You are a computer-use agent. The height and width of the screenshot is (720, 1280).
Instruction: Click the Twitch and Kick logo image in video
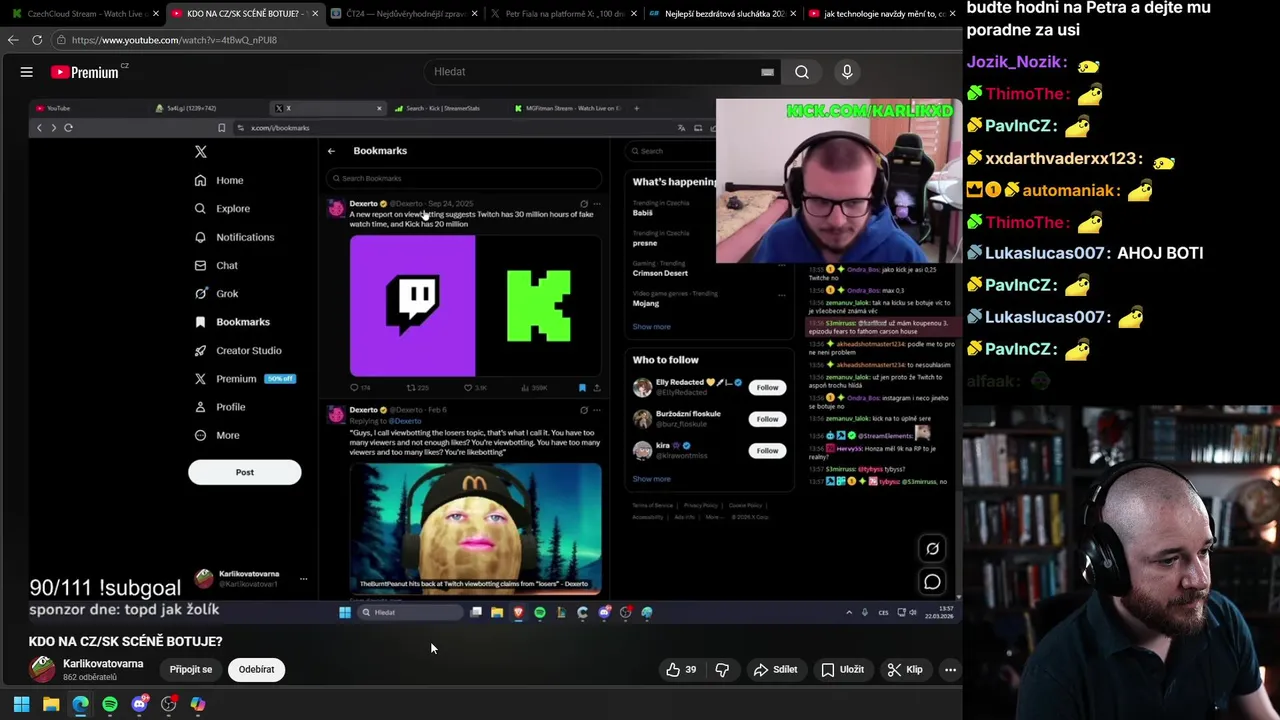(x=475, y=306)
